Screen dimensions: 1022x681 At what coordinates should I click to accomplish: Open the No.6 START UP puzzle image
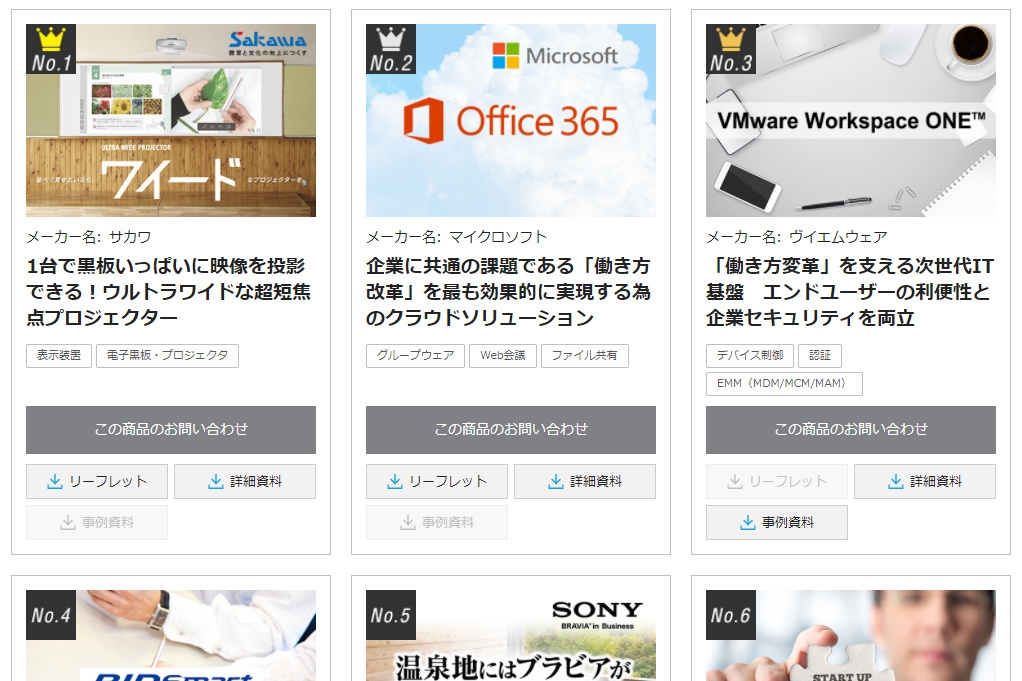[x=851, y=635]
